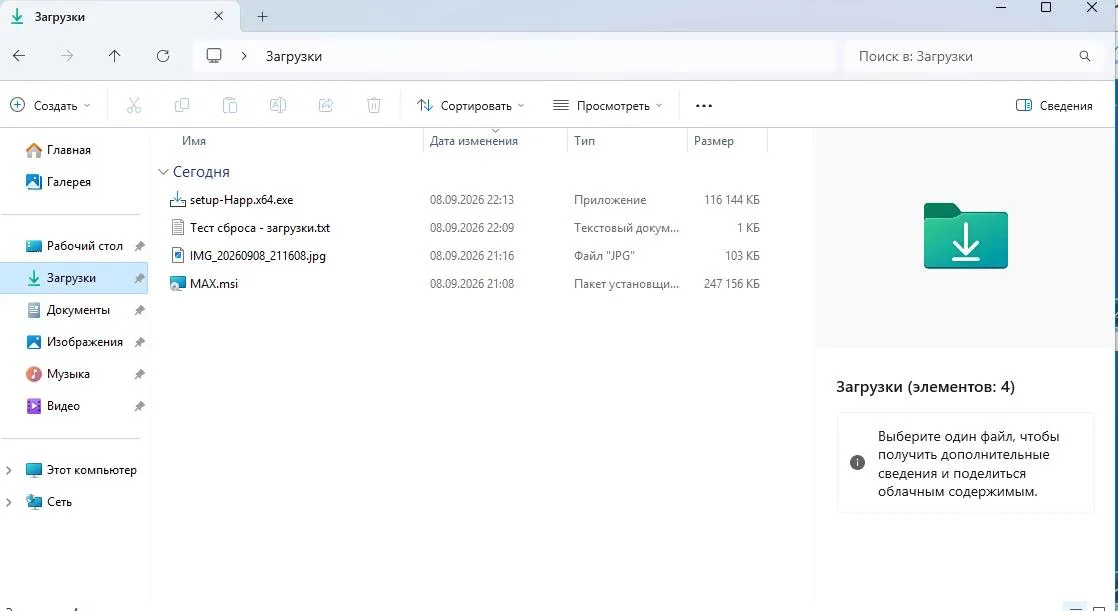Sort by the Имя column header
1118x611 pixels.
(194, 141)
